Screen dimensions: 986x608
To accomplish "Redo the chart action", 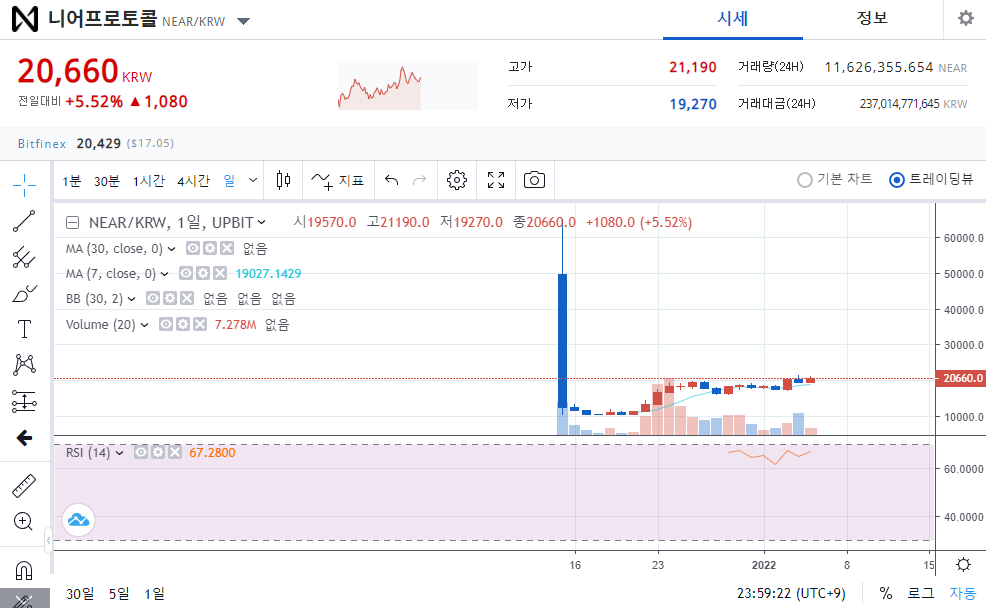I will coord(419,180).
